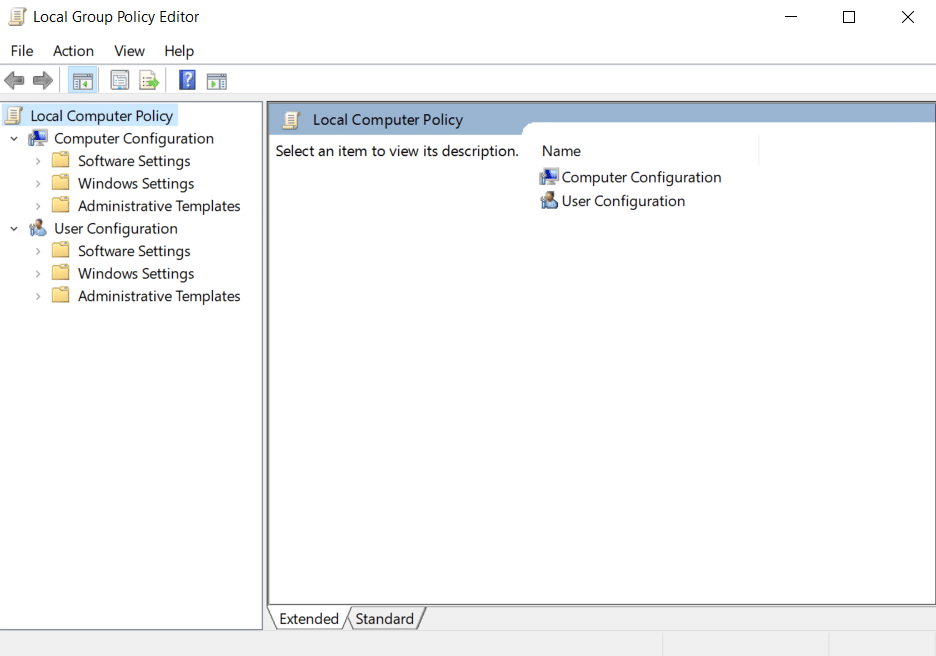This screenshot has width=936, height=656.
Task: Click the blue Help toolbar icon
Action: point(187,80)
